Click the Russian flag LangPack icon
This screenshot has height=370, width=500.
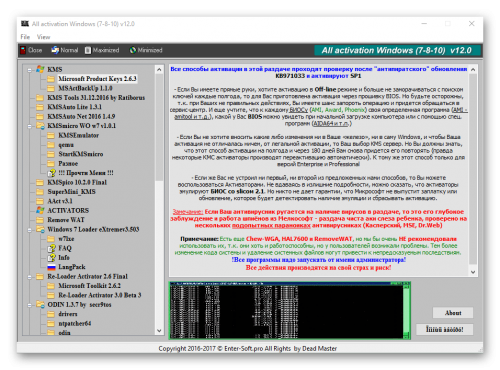coord(51,267)
